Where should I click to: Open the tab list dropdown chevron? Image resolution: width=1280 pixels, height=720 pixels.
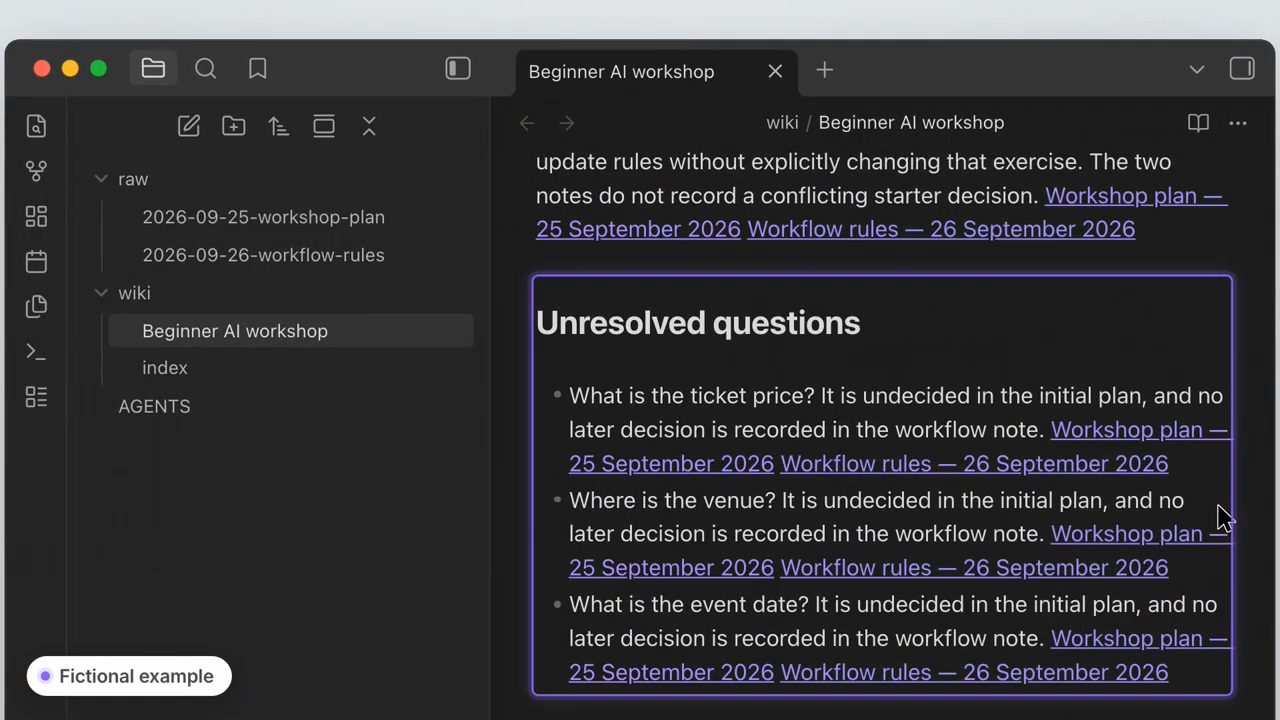click(x=1197, y=70)
